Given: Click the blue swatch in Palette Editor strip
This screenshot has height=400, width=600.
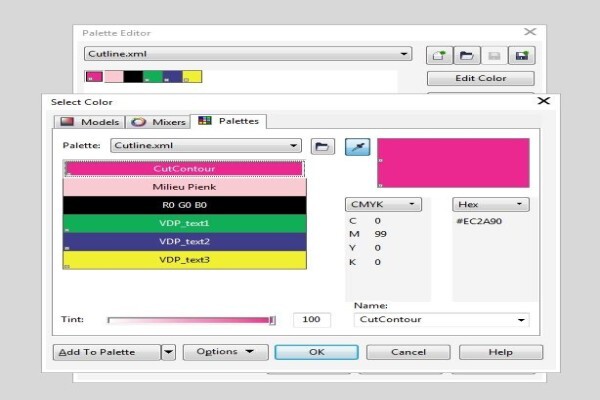Looking at the screenshot, I should tap(172, 77).
